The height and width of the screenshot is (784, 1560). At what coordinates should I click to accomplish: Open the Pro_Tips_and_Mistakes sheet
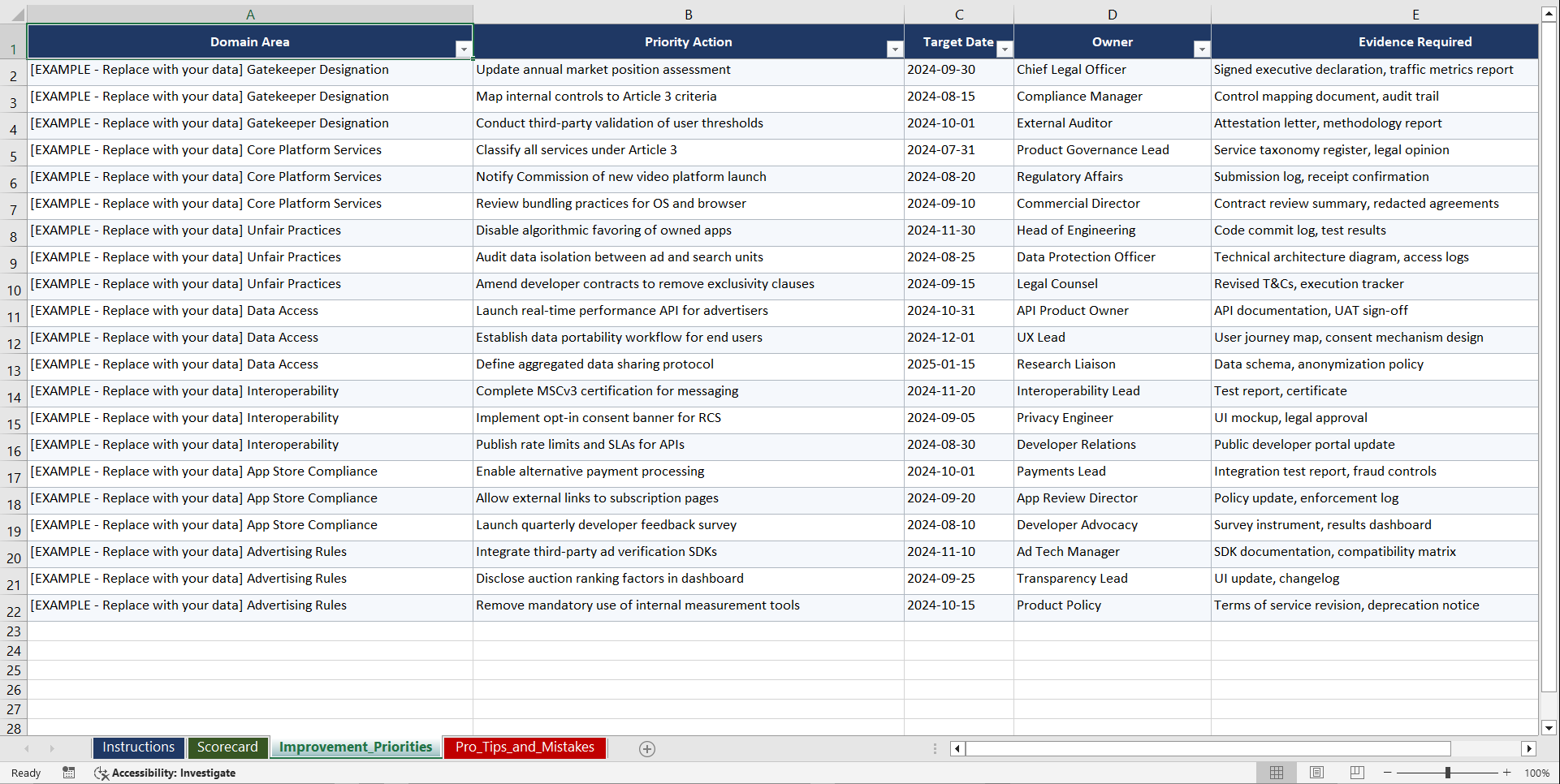[525, 747]
